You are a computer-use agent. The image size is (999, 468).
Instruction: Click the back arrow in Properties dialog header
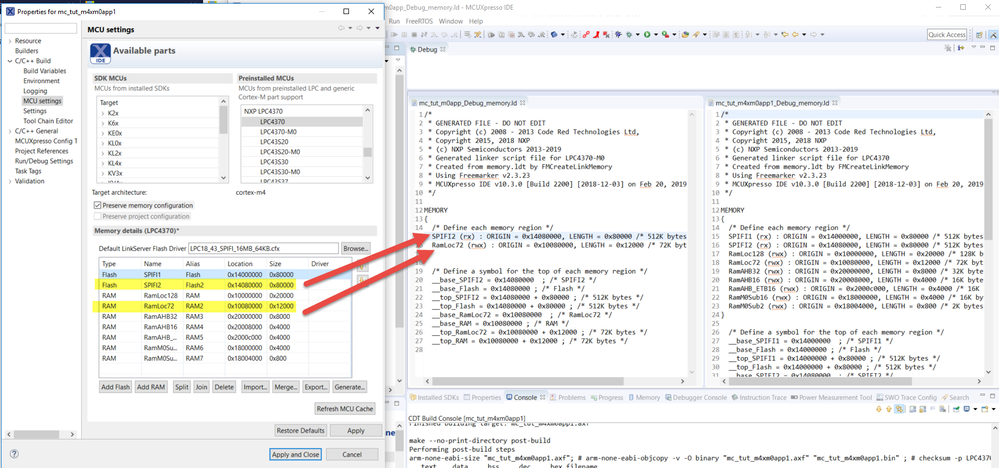point(341,29)
